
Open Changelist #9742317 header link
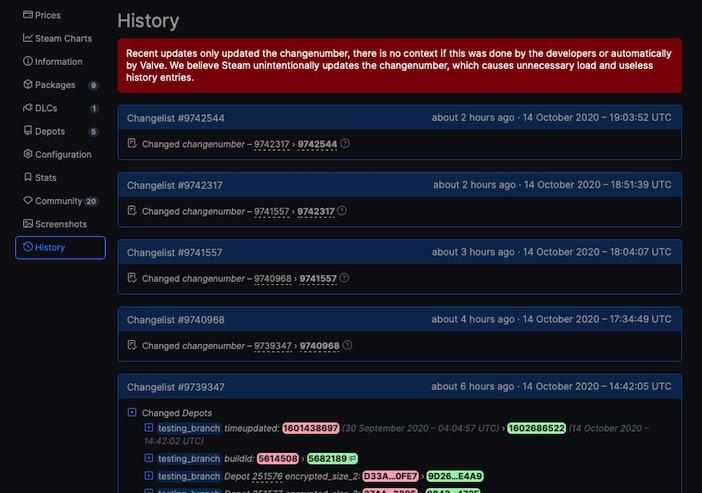click(175, 185)
